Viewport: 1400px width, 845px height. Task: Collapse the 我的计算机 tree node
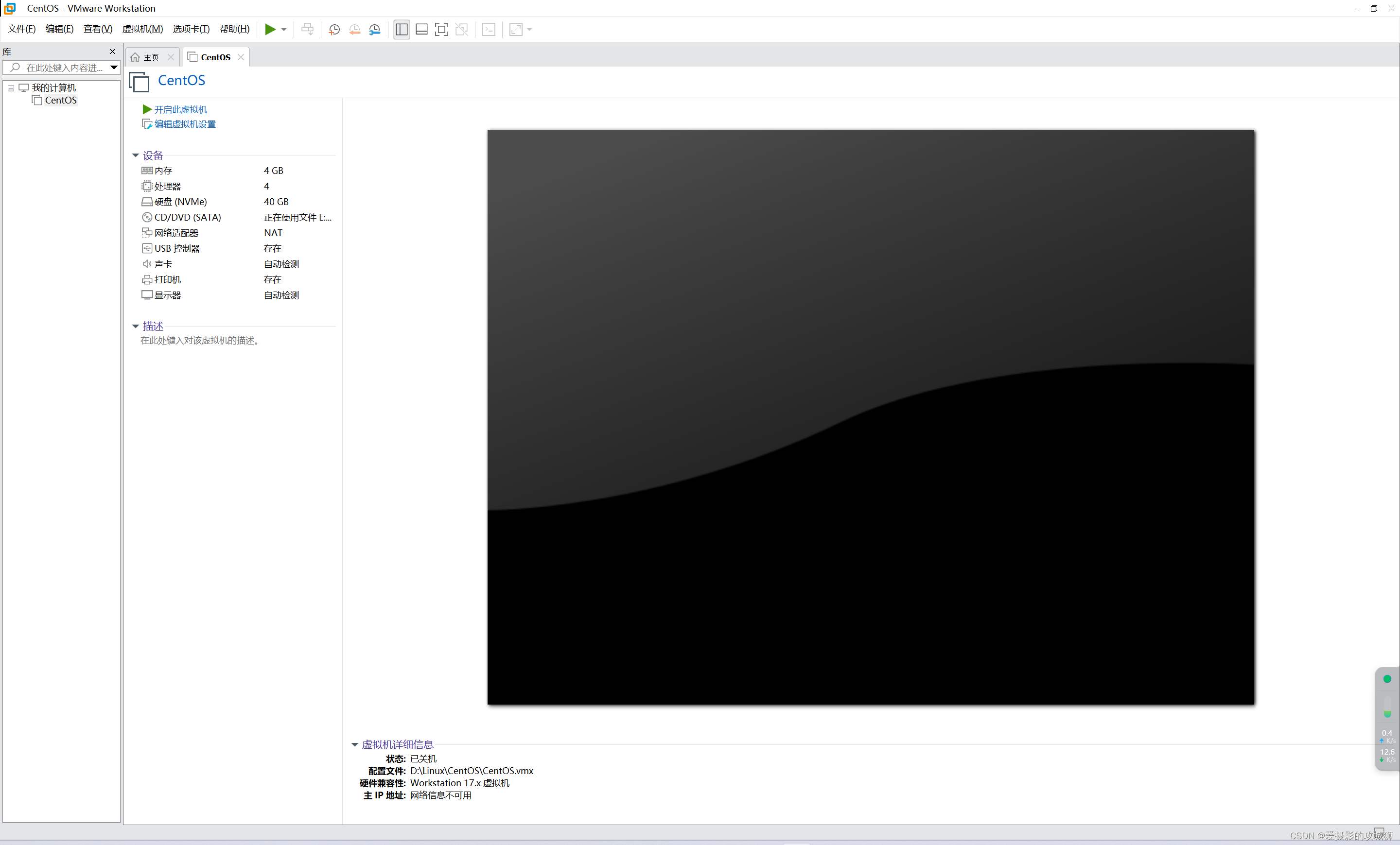(11, 88)
